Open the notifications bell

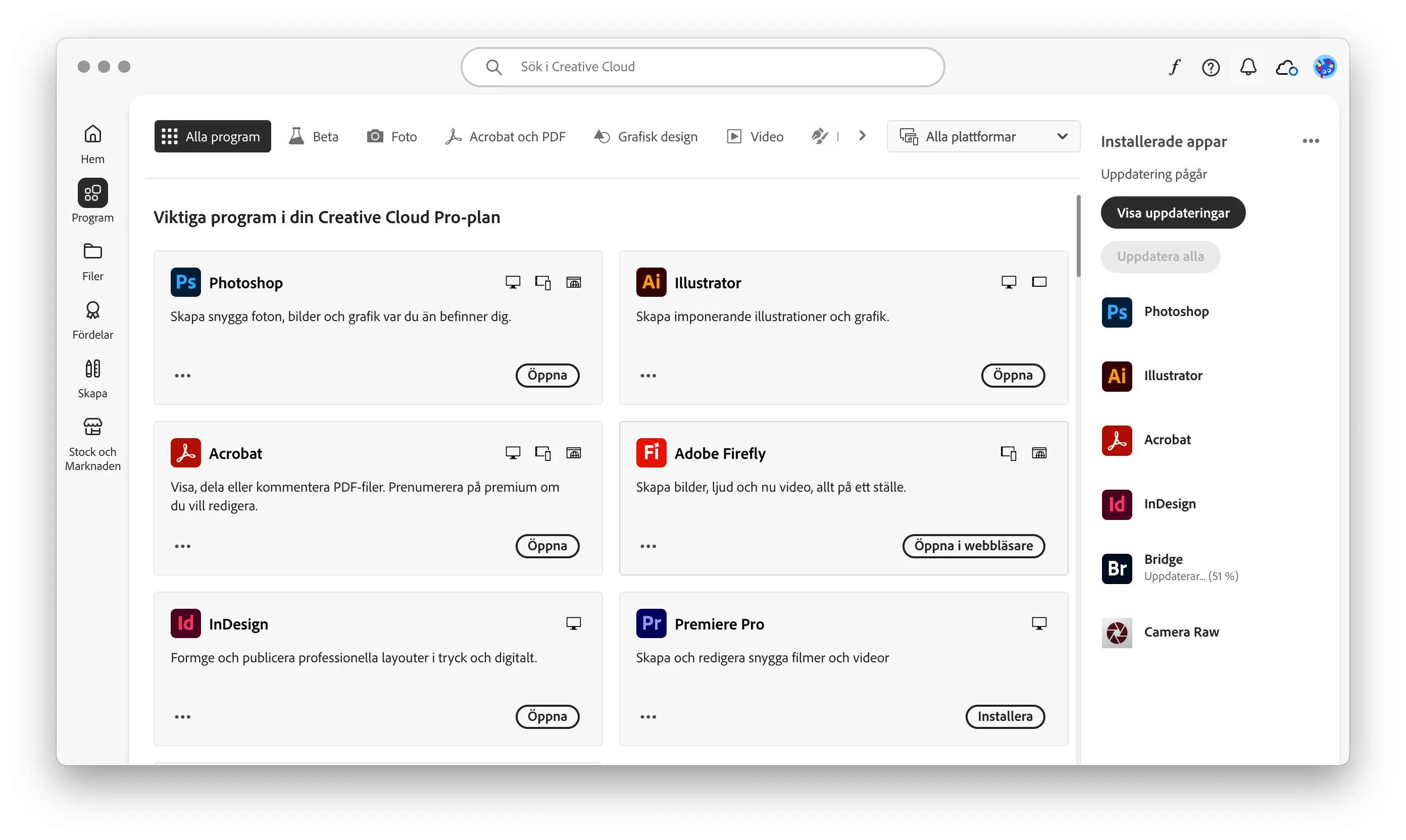coord(1248,67)
